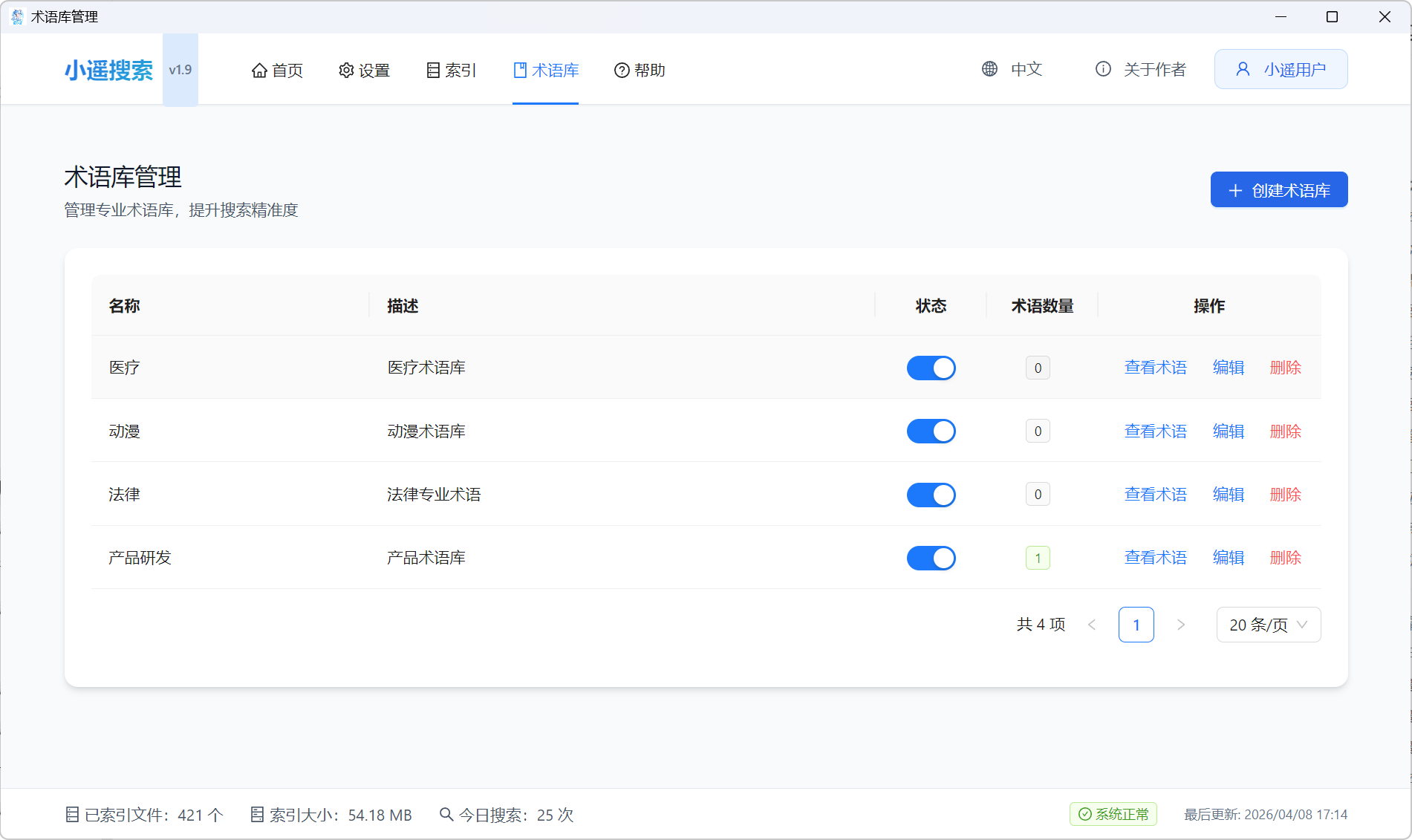Image resolution: width=1412 pixels, height=840 pixels.
Task: Go to previous page with left chevron
Action: [x=1092, y=625]
